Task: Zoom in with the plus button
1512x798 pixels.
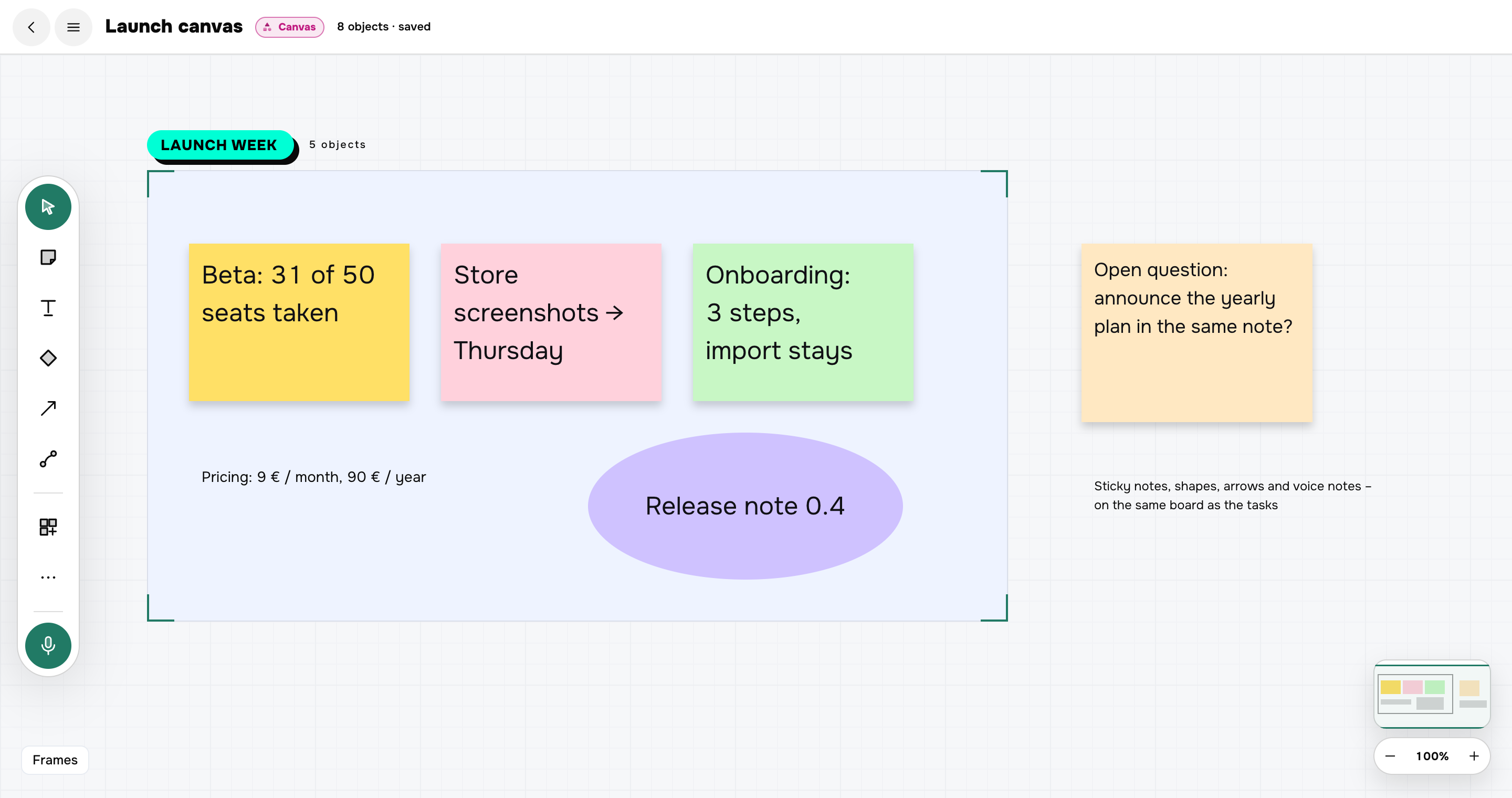Action: pos(1474,756)
